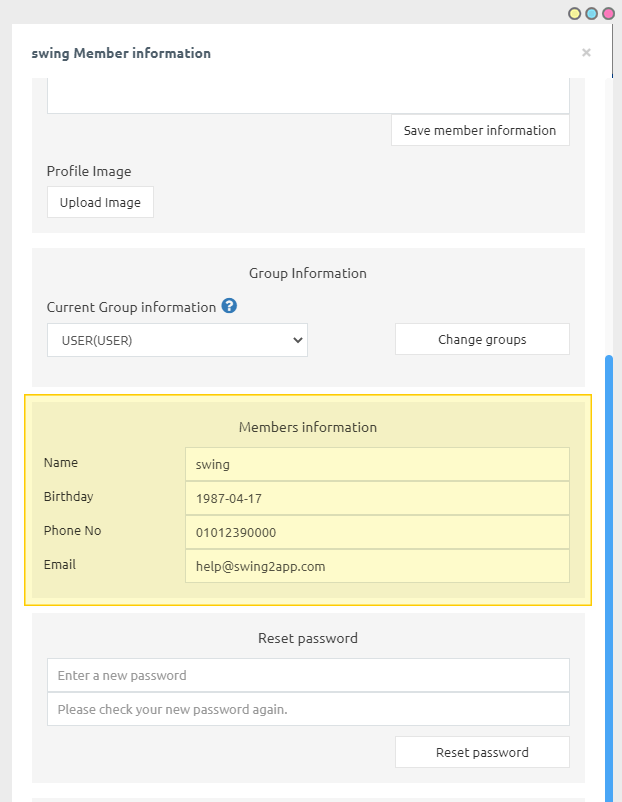Click the Upload Image button

(100, 202)
